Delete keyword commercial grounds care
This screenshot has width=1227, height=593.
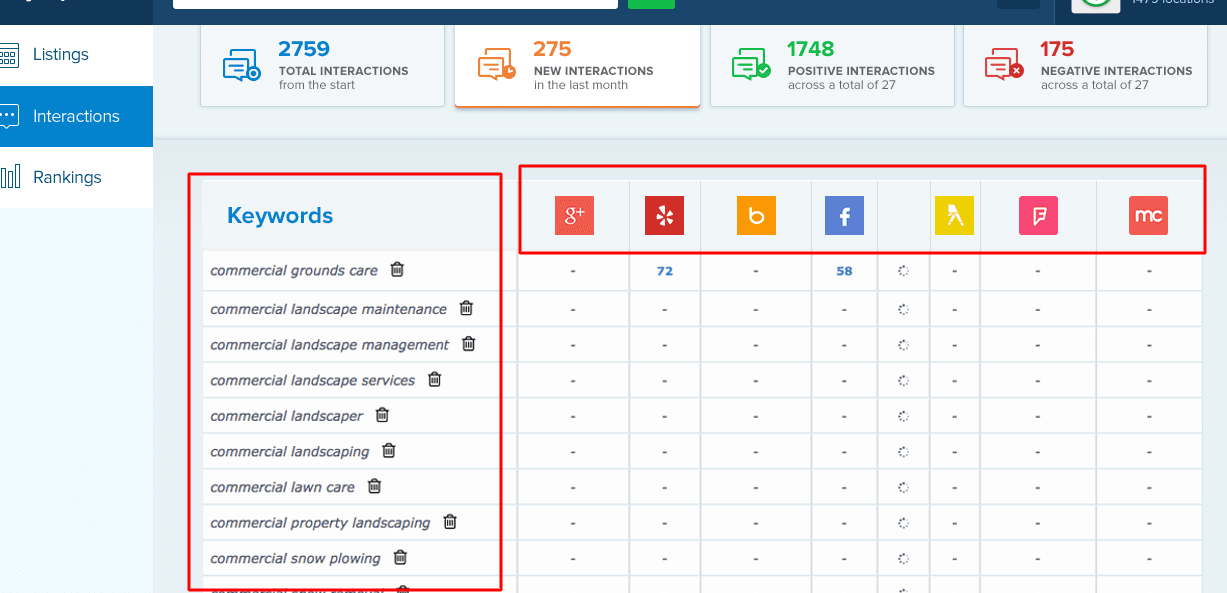[397, 269]
